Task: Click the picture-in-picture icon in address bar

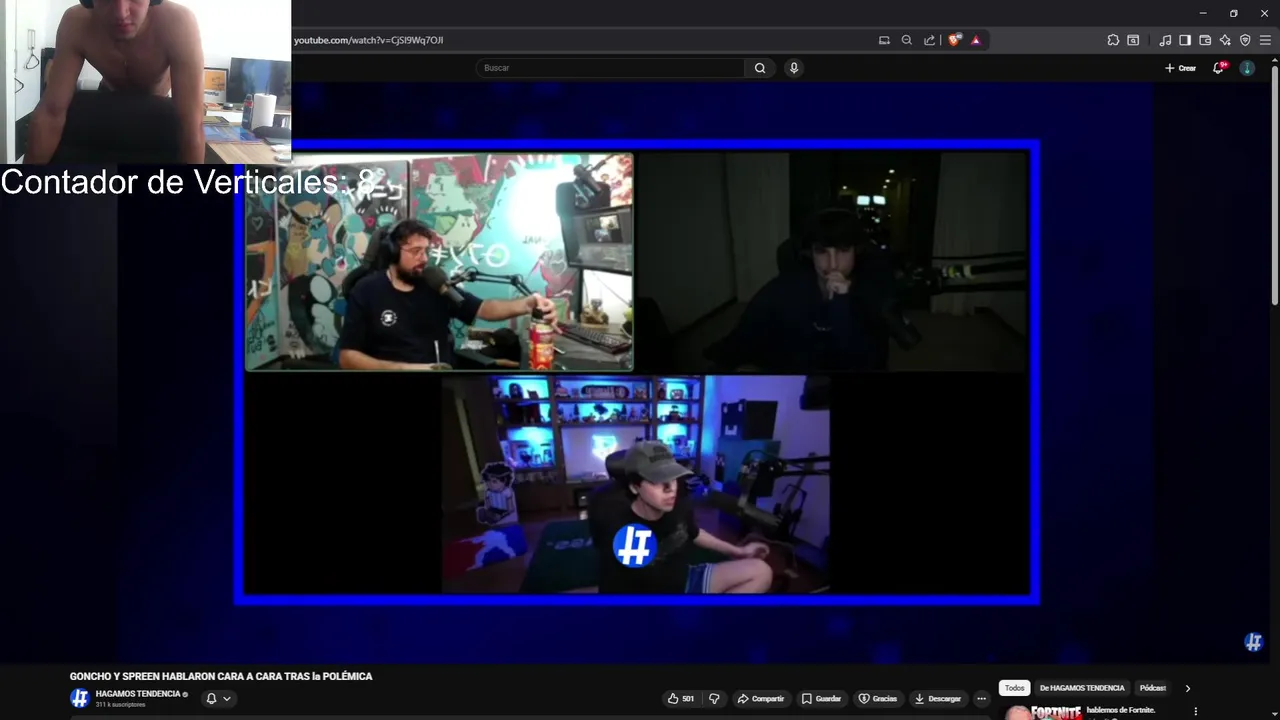Action: tap(884, 40)
